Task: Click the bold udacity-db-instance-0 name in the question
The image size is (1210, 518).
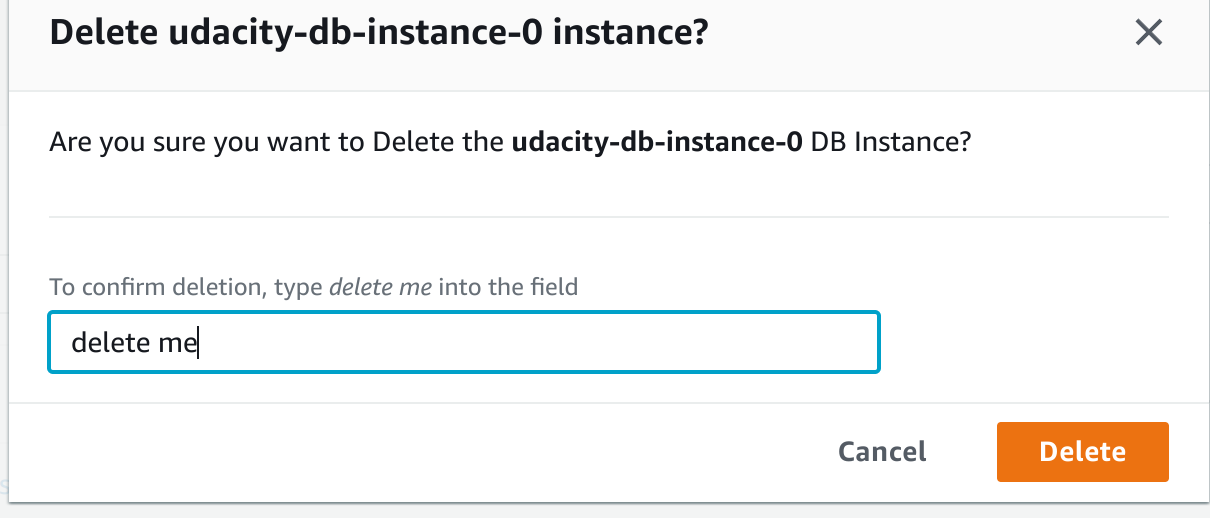Action: pos(657,142)
